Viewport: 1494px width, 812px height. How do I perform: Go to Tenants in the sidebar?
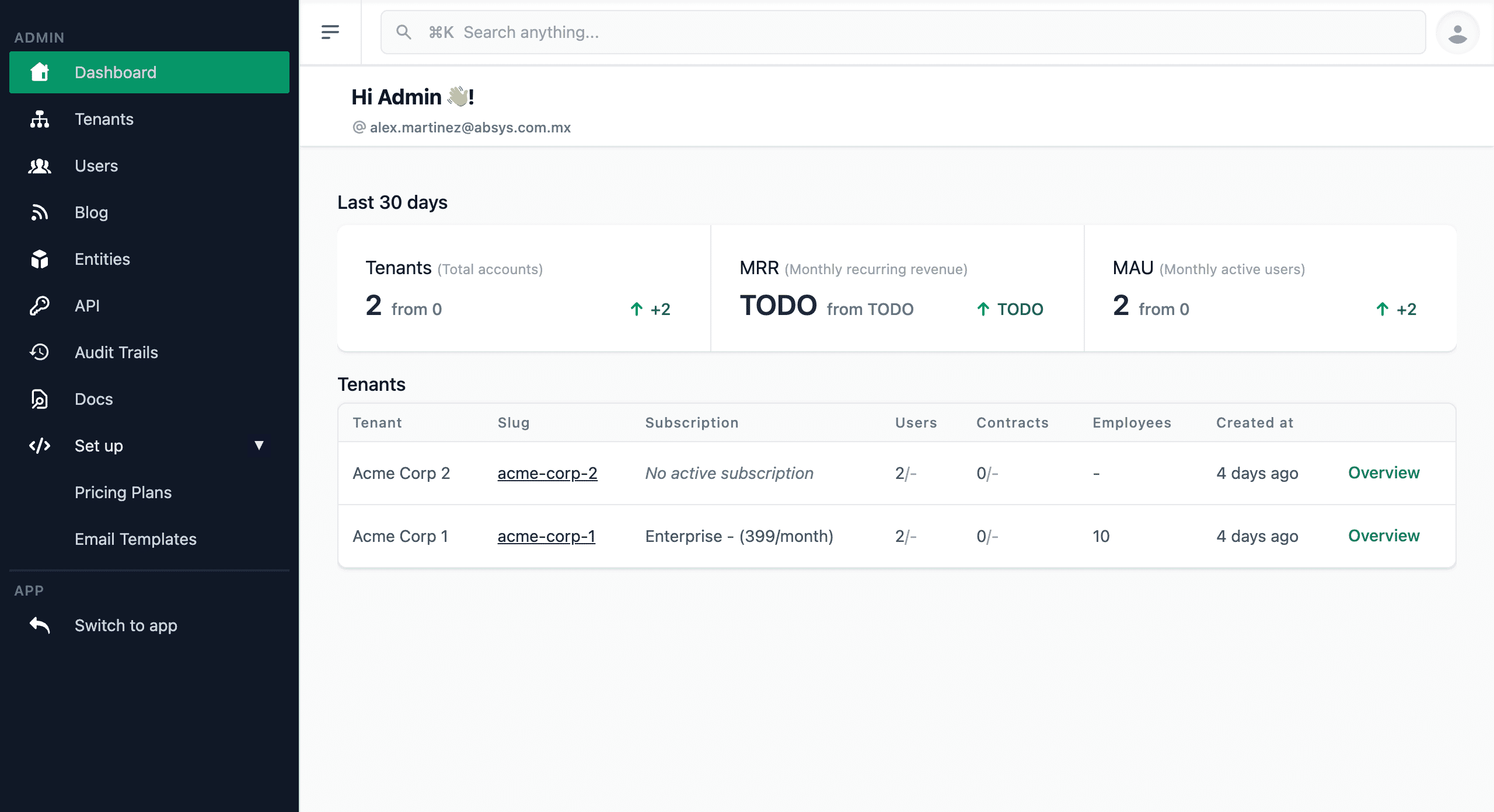click(149, 119)
